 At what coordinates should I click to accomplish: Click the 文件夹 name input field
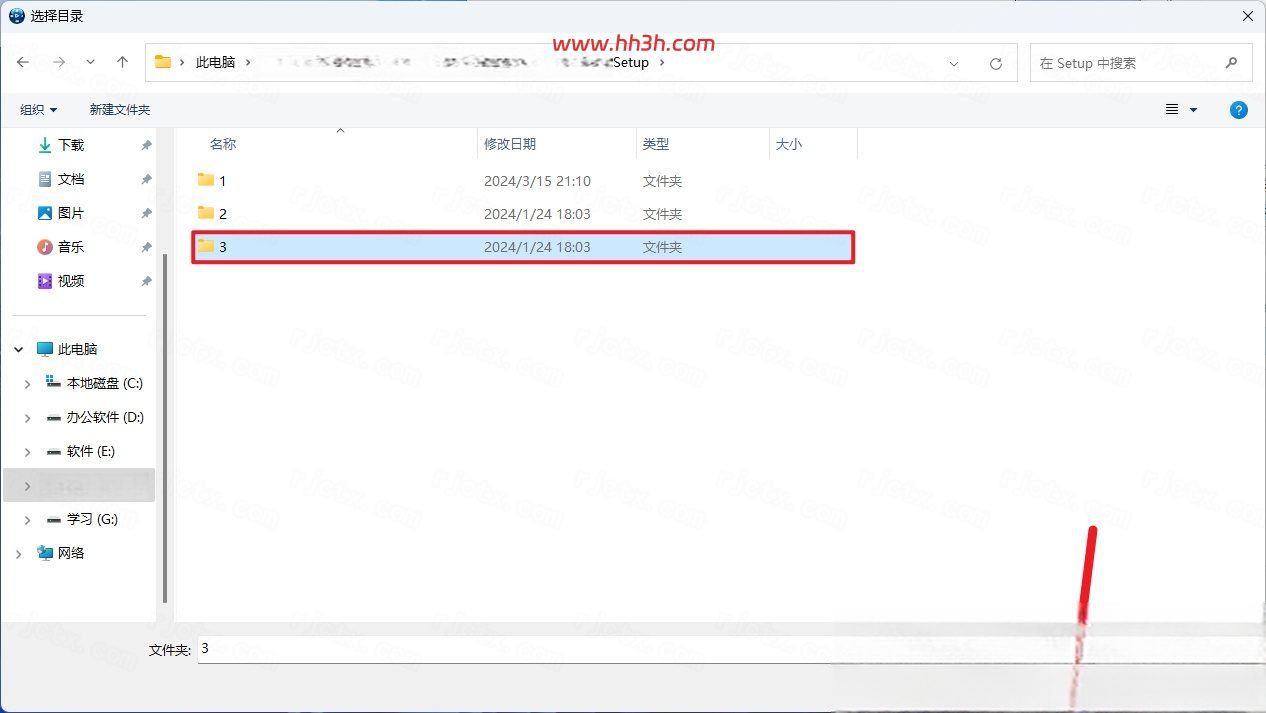[731, 649]
